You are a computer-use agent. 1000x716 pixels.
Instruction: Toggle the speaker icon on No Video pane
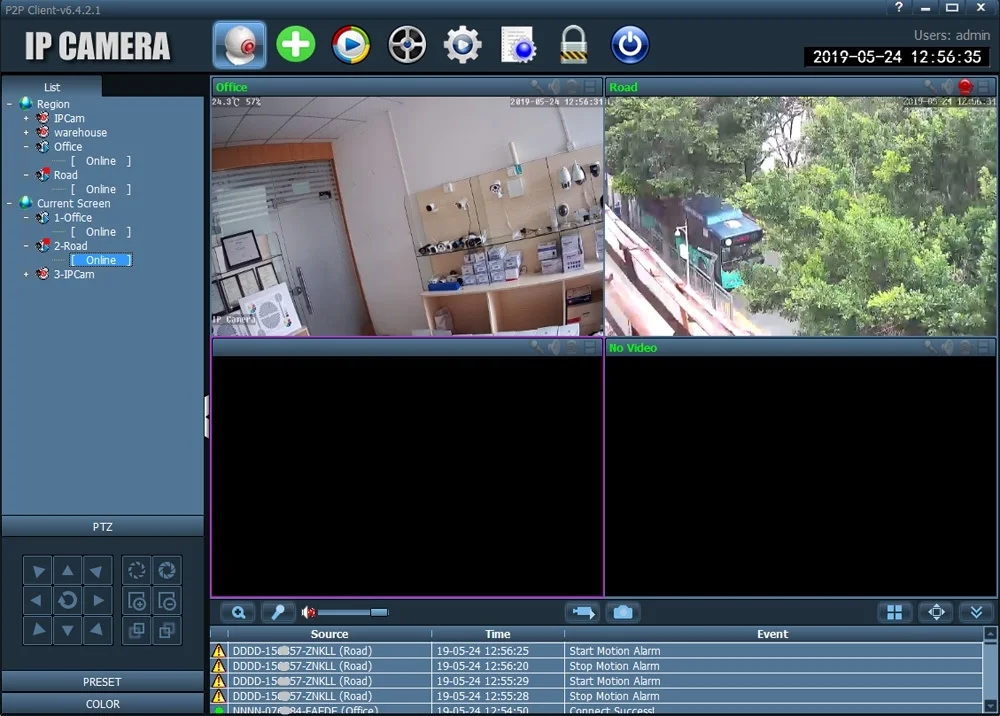[948, 347]
